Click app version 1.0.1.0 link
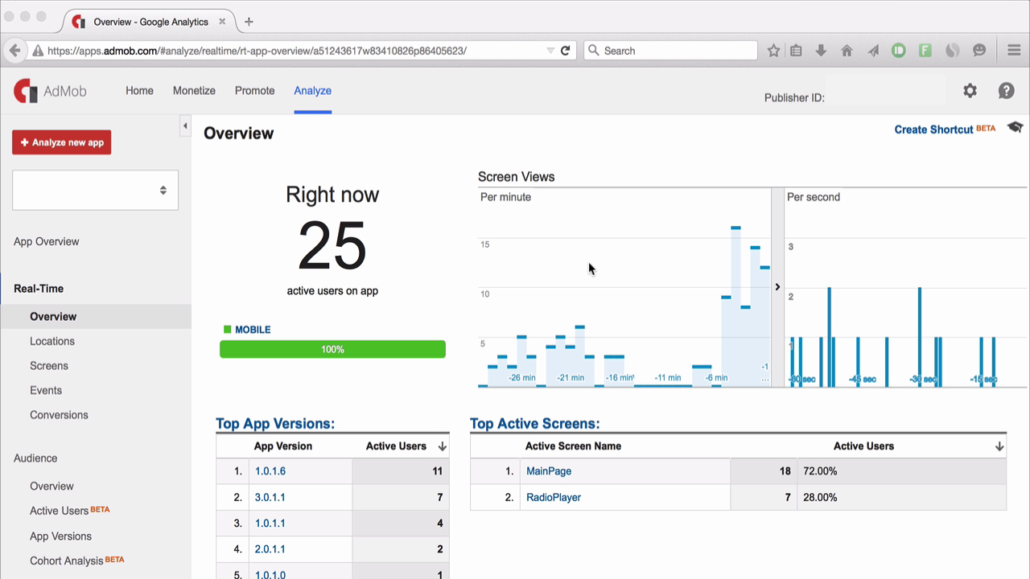 point(270,574)
